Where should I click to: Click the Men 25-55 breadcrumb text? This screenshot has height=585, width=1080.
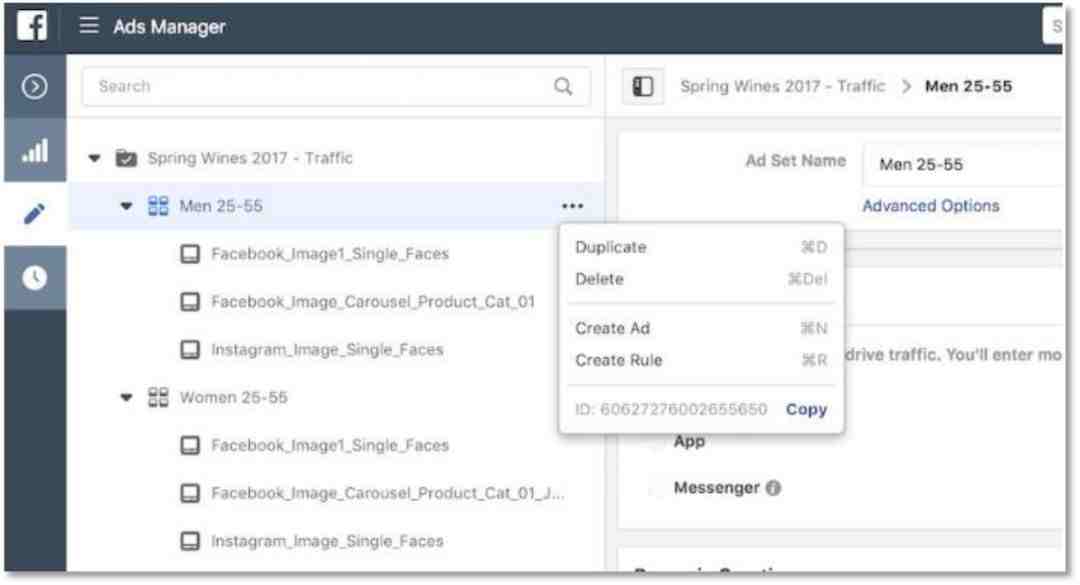(x=968, y=86)
